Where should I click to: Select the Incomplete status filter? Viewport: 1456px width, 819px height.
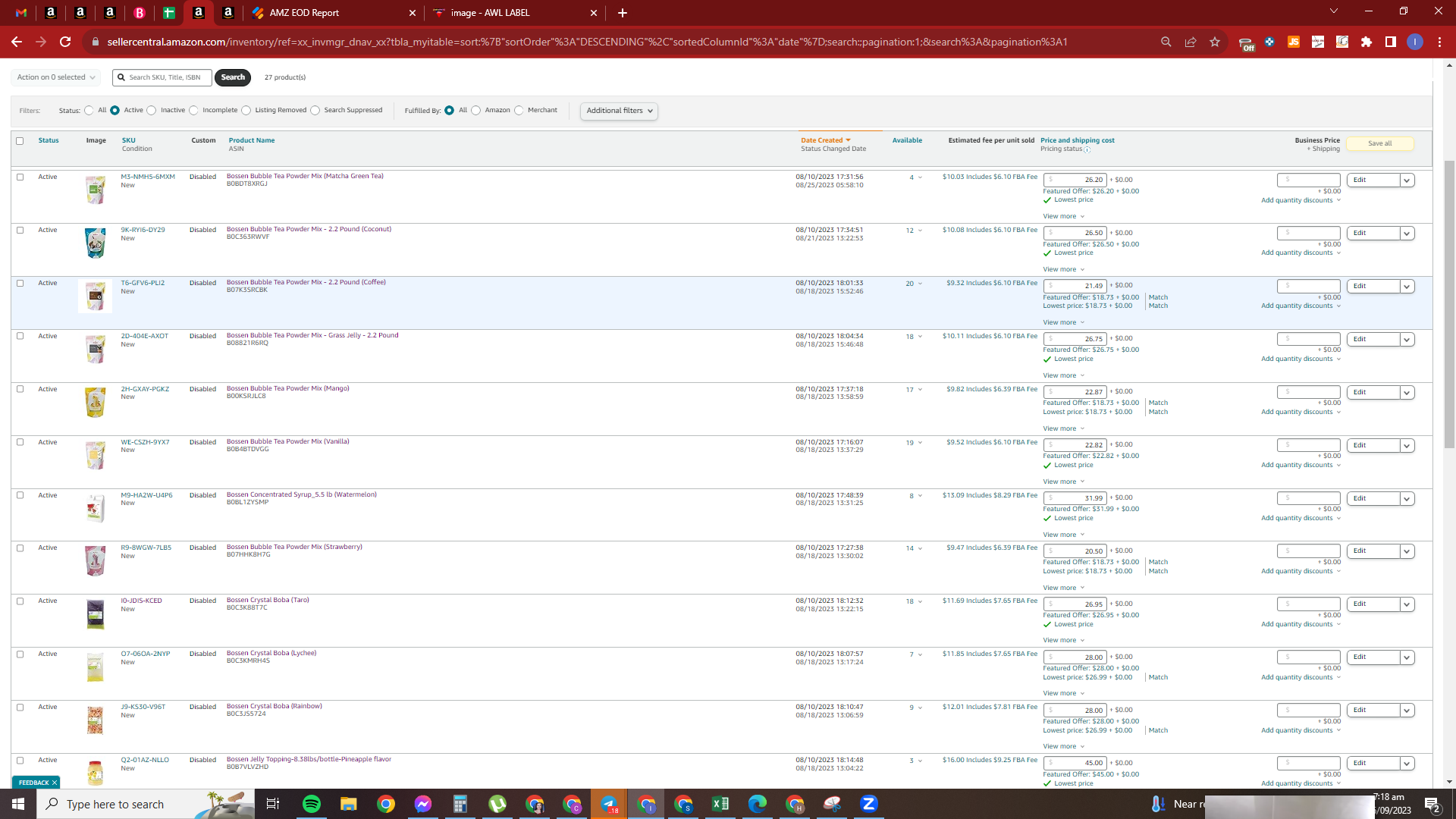(193, 111)
